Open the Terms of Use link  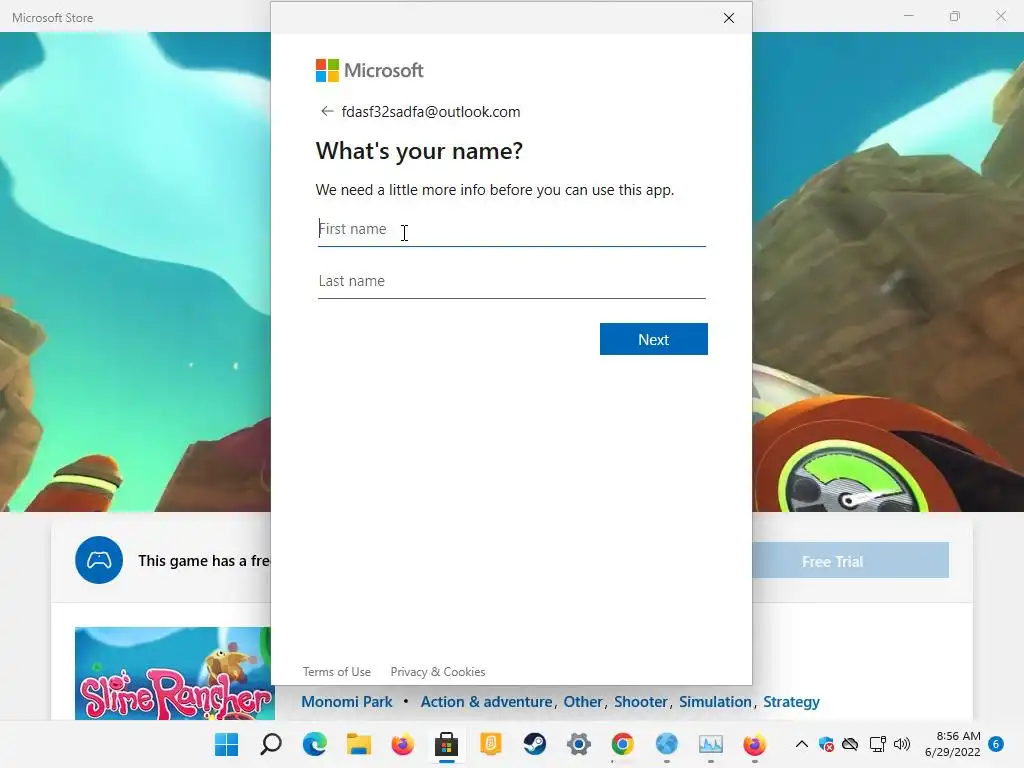[x=336, y=671]
